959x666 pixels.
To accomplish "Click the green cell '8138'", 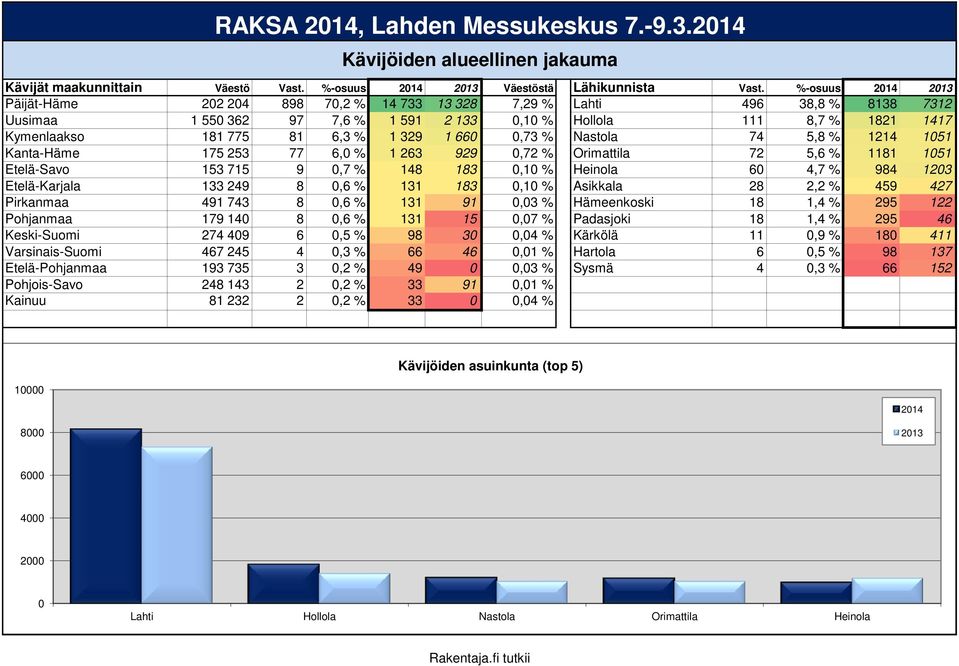I will 872,104.
